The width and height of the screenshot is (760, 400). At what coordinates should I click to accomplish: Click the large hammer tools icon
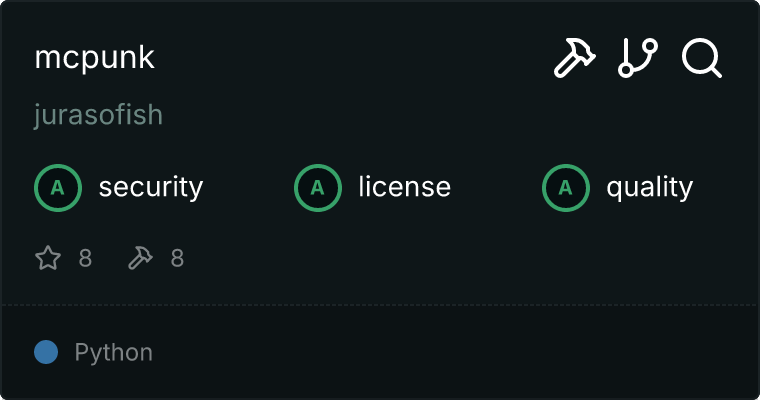575,58
